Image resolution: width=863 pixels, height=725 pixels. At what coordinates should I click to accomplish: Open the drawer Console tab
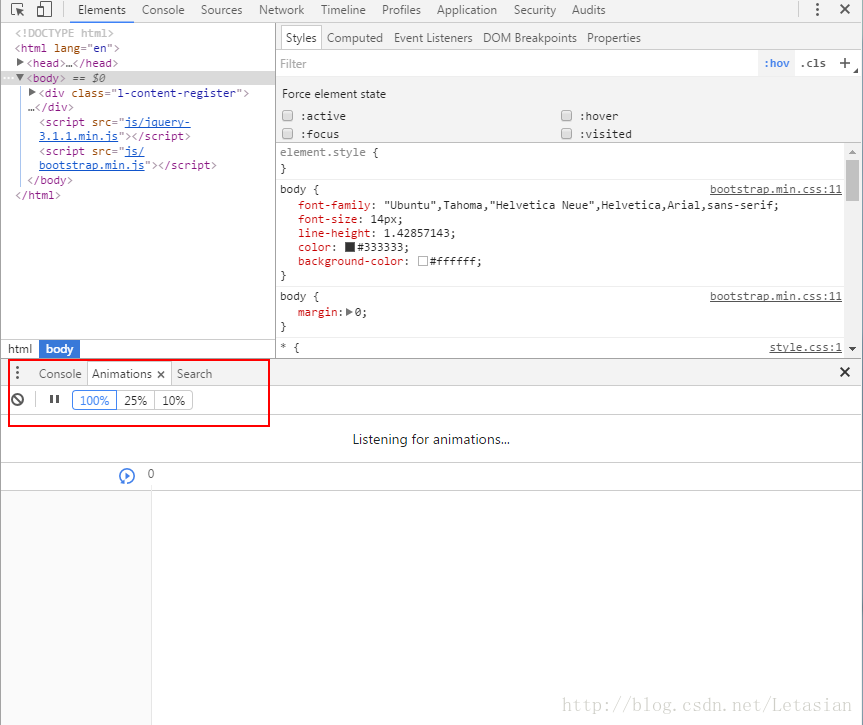[60, 374]
